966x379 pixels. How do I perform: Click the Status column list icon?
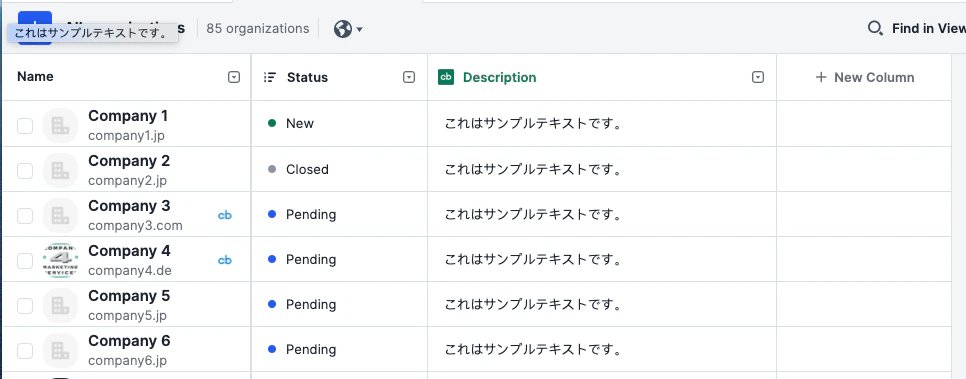click(x=269, y=77)
